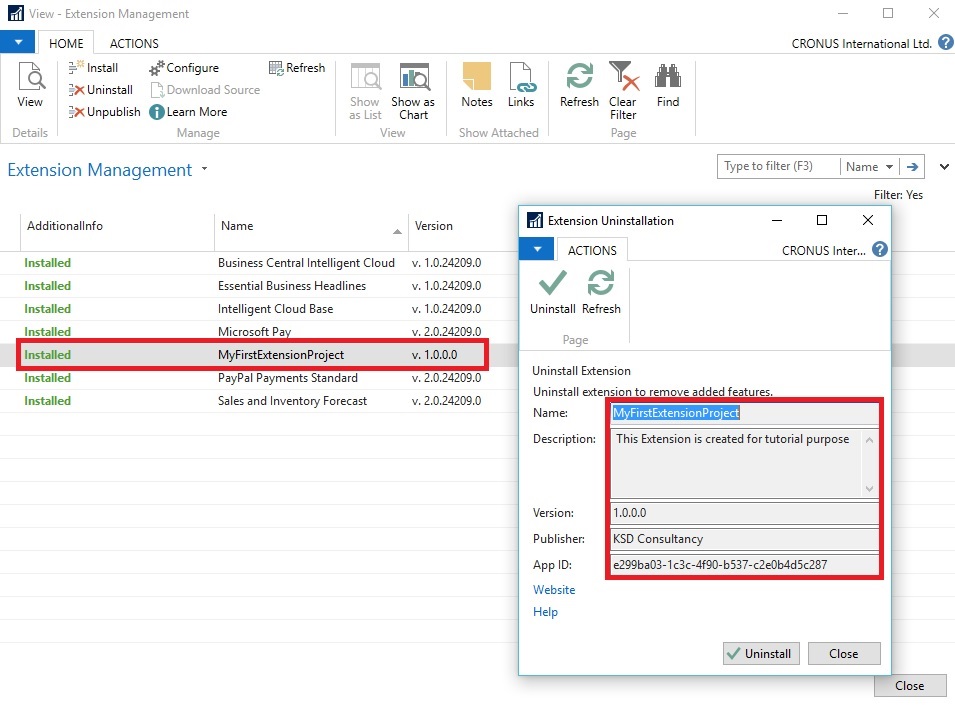The image size is (955, 705).
Task: Open the Website link in dialog
Action: point(554,590)
